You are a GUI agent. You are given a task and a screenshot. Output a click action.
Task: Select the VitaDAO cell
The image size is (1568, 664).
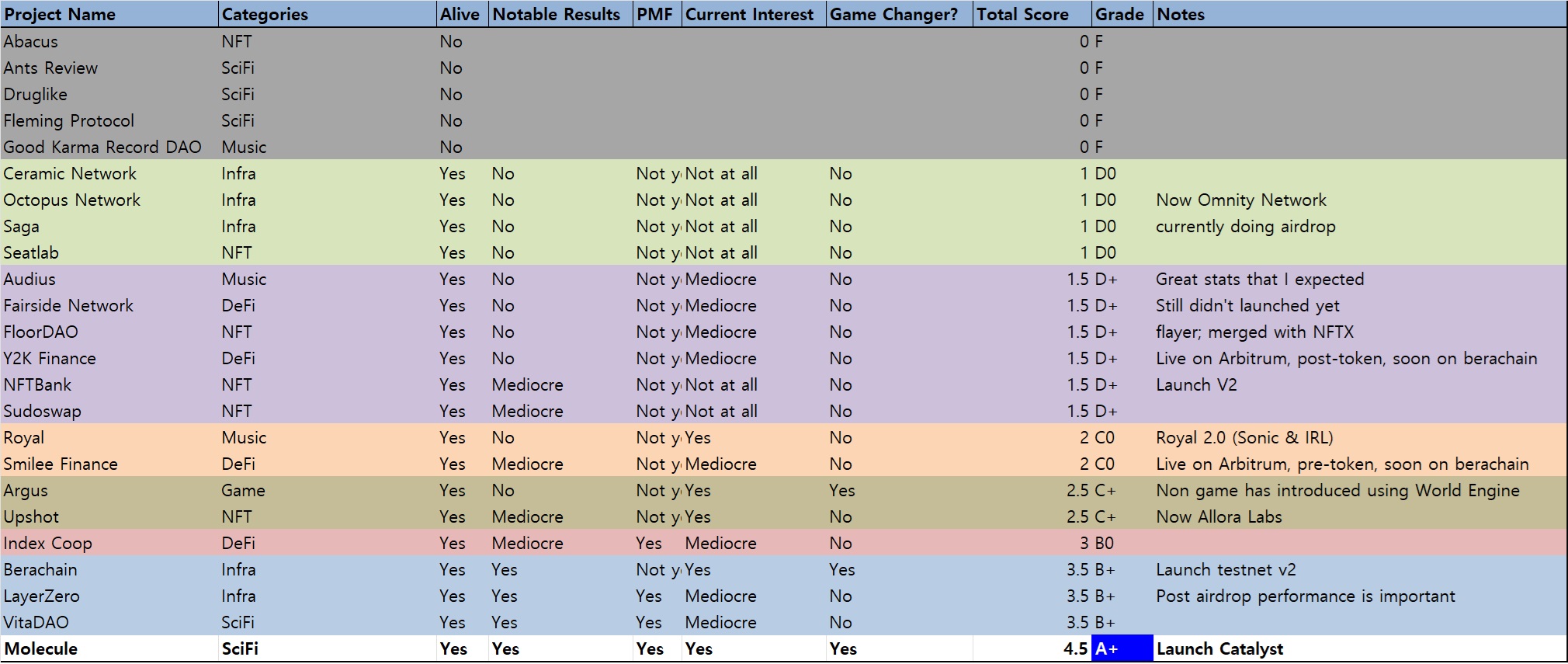pos(109,623)
